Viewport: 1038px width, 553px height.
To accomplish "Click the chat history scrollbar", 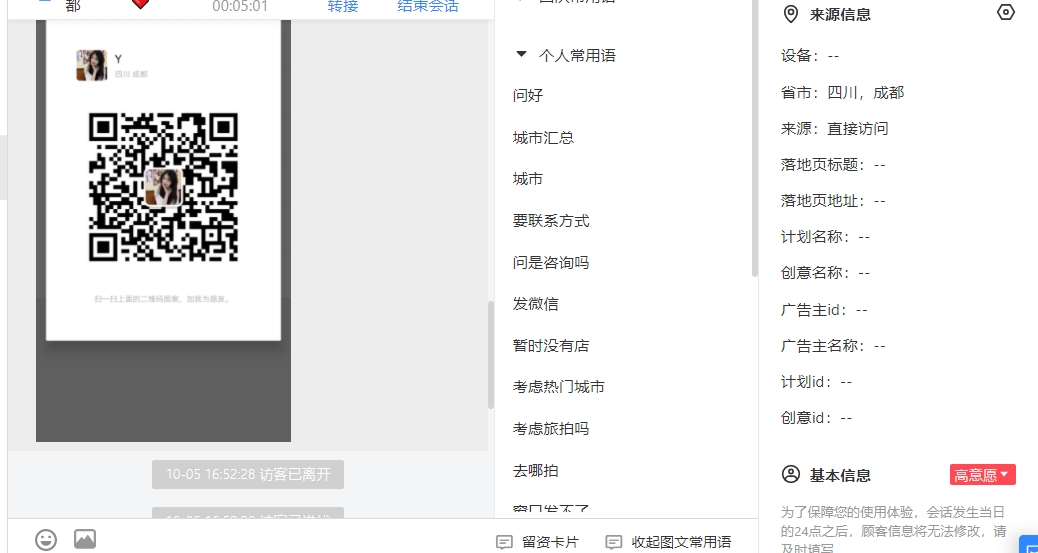I will (x=491, y=355).
